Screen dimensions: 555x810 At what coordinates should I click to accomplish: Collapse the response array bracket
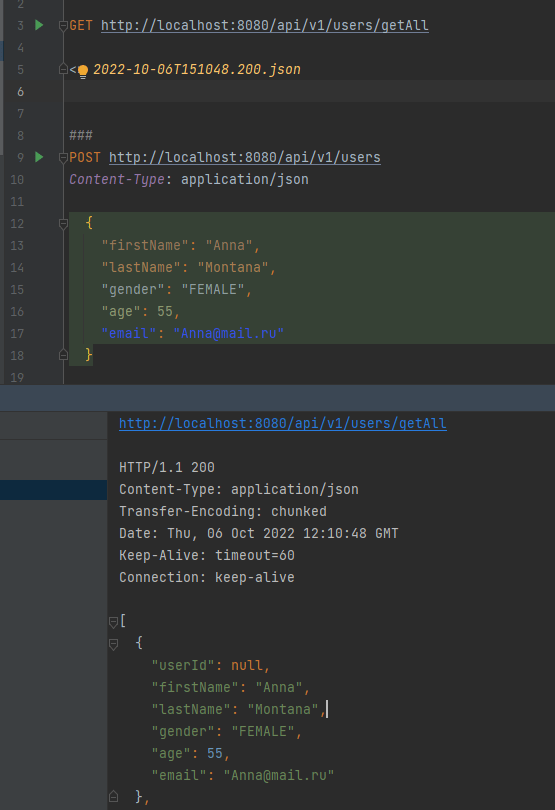[x=113, y=622]
